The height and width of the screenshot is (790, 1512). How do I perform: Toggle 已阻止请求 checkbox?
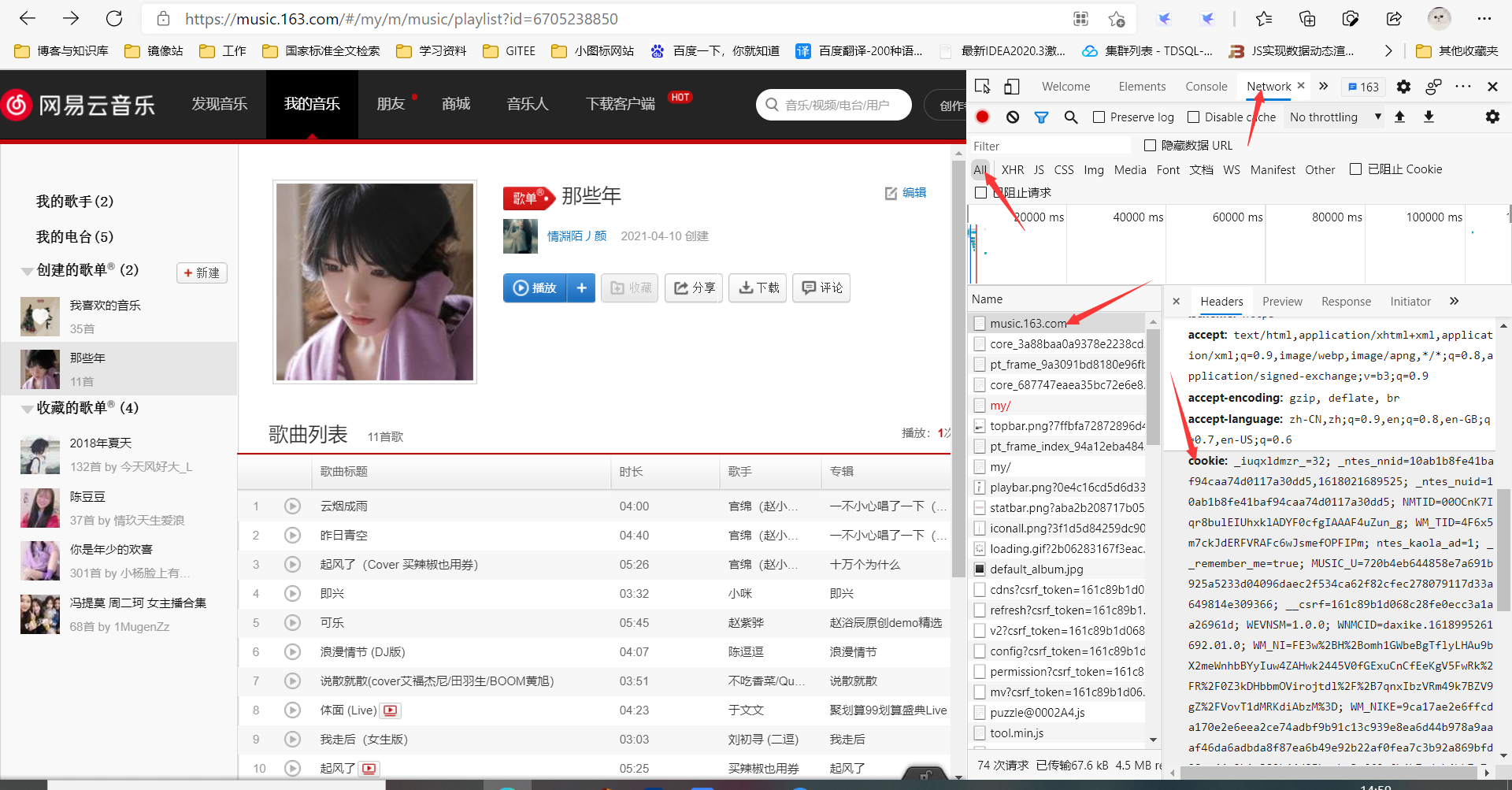point(980,192)
